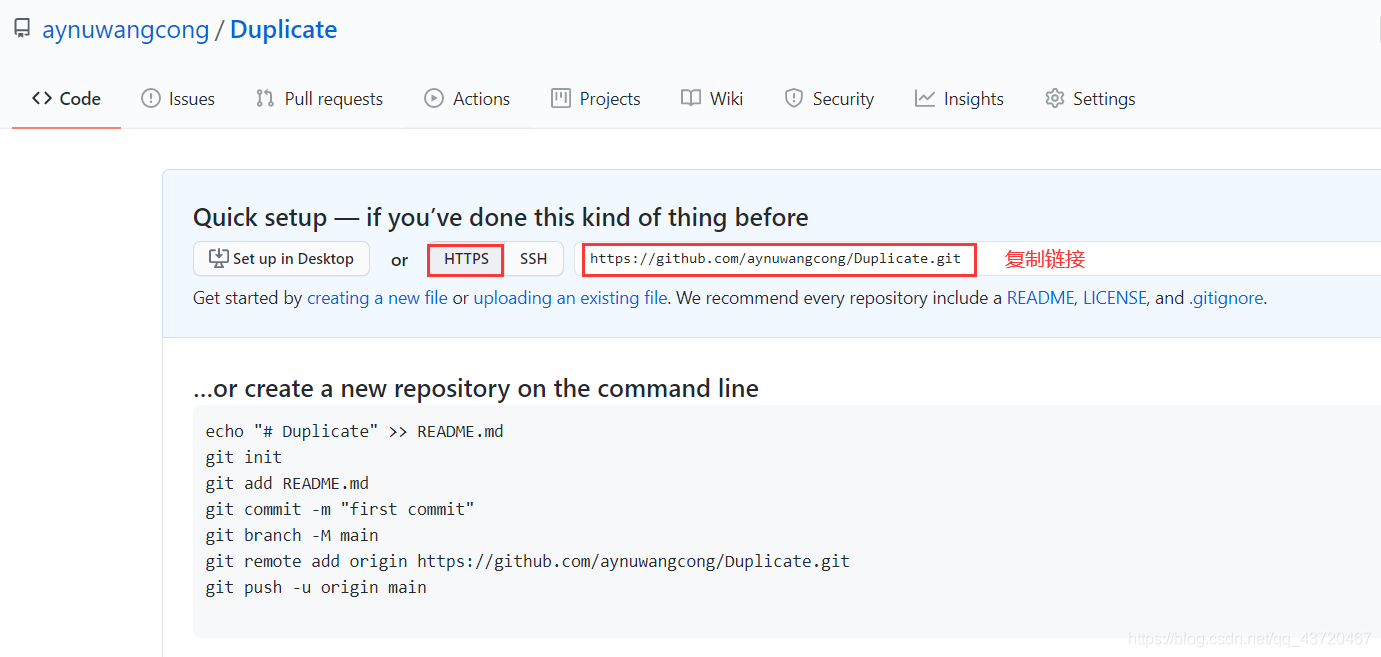The height and width of the screenshot is (657, 1381).
Task: Click the 'git branch -M main' line
Action: click(x=292, y=535)
